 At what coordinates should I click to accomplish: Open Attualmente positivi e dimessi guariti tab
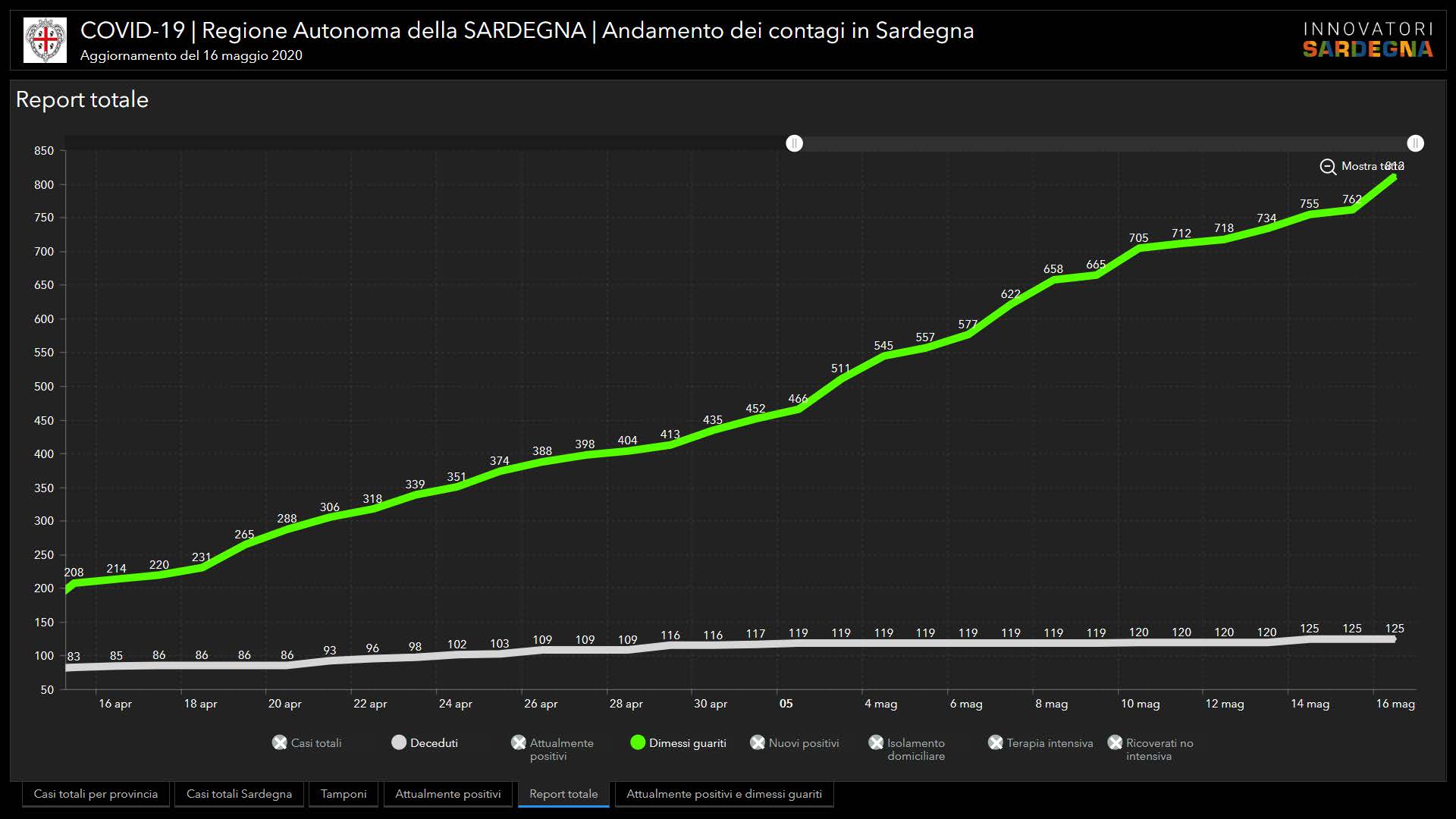[x=723, y=794]
